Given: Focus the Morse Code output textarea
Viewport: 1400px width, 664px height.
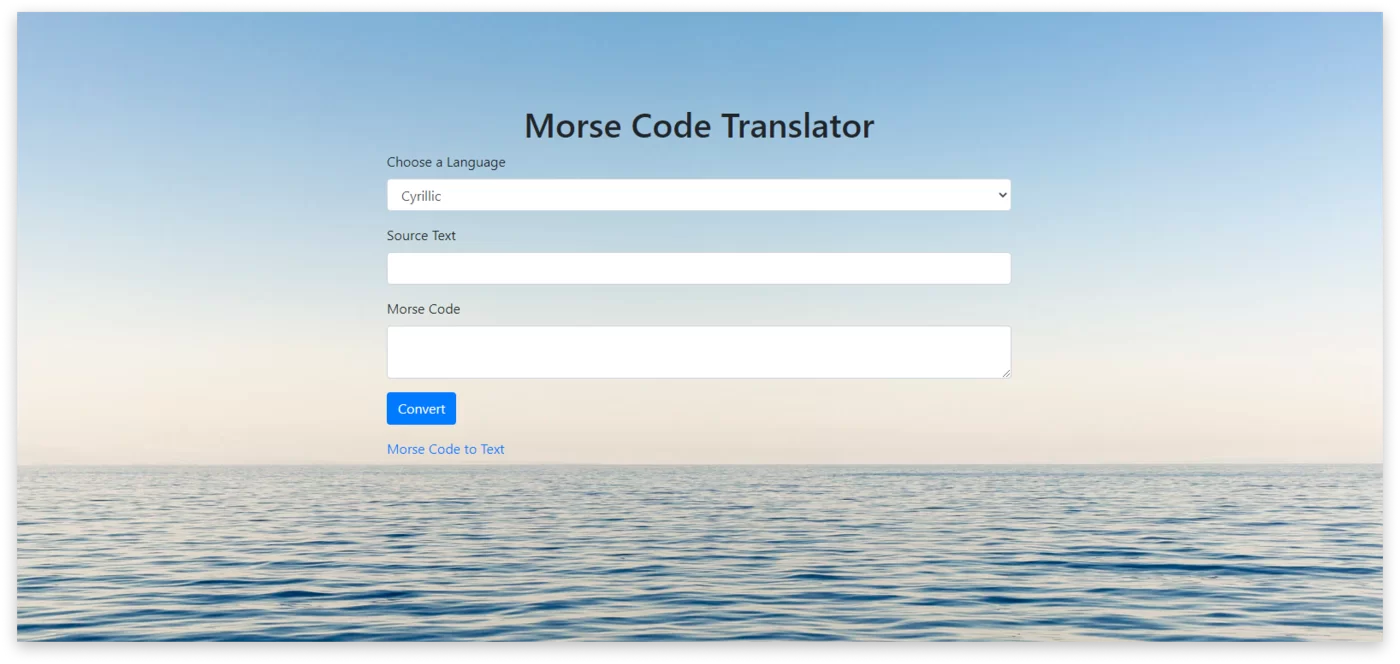Looking at the screenshot, I should (699, 352).
